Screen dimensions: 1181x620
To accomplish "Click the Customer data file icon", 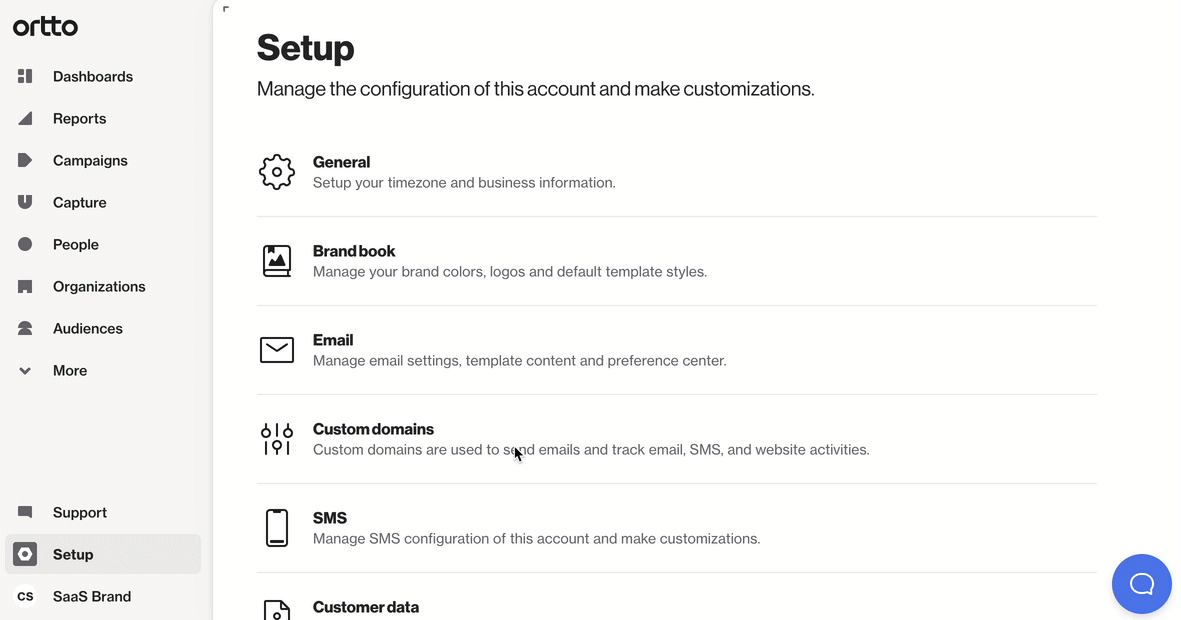I will point(277,609).
